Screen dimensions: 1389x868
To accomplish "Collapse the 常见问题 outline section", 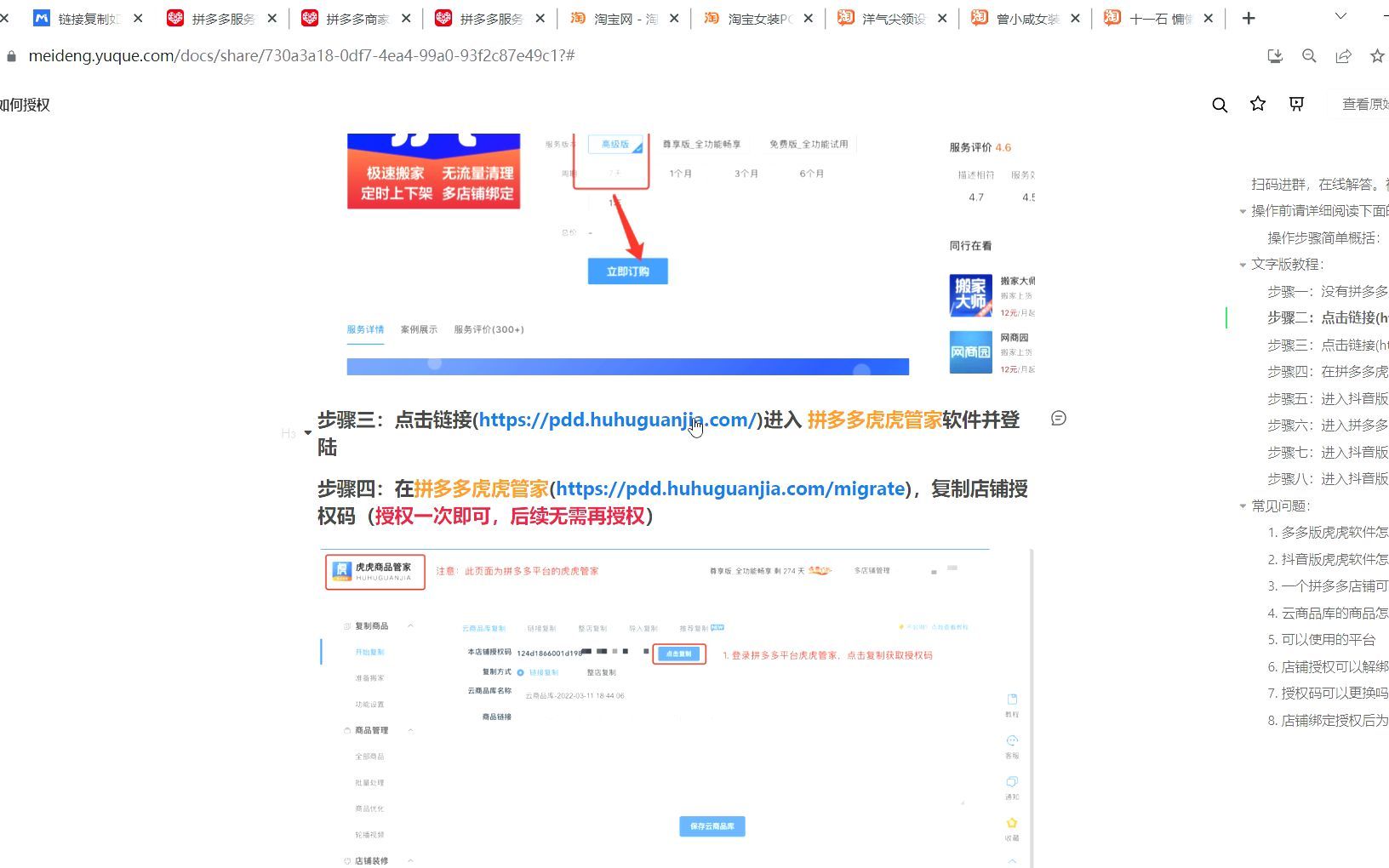I will coord(1243,506).
